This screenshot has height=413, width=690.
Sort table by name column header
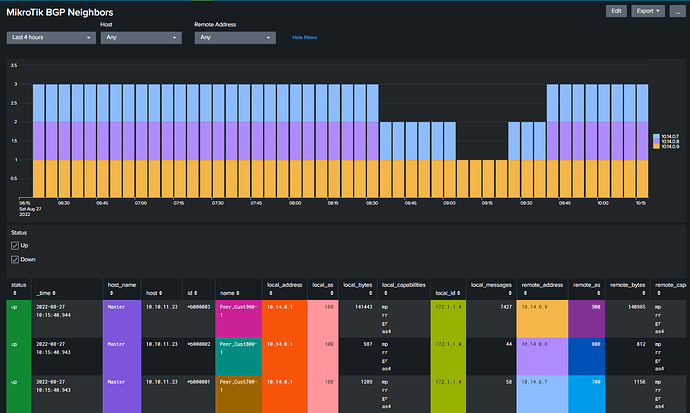click(239, 289)
